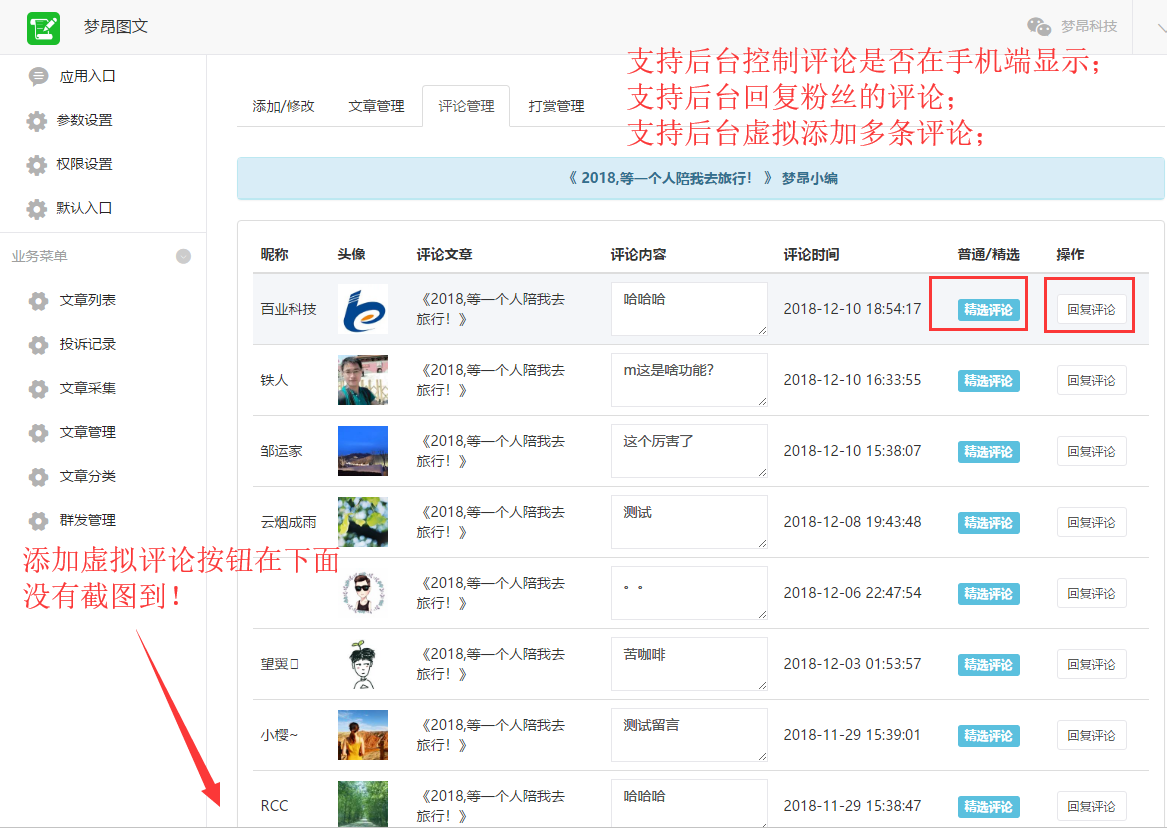Toggle 精选评论 for RCC's comment
The width and height of the screenshot is (1167, 829).
coord(988,807)
